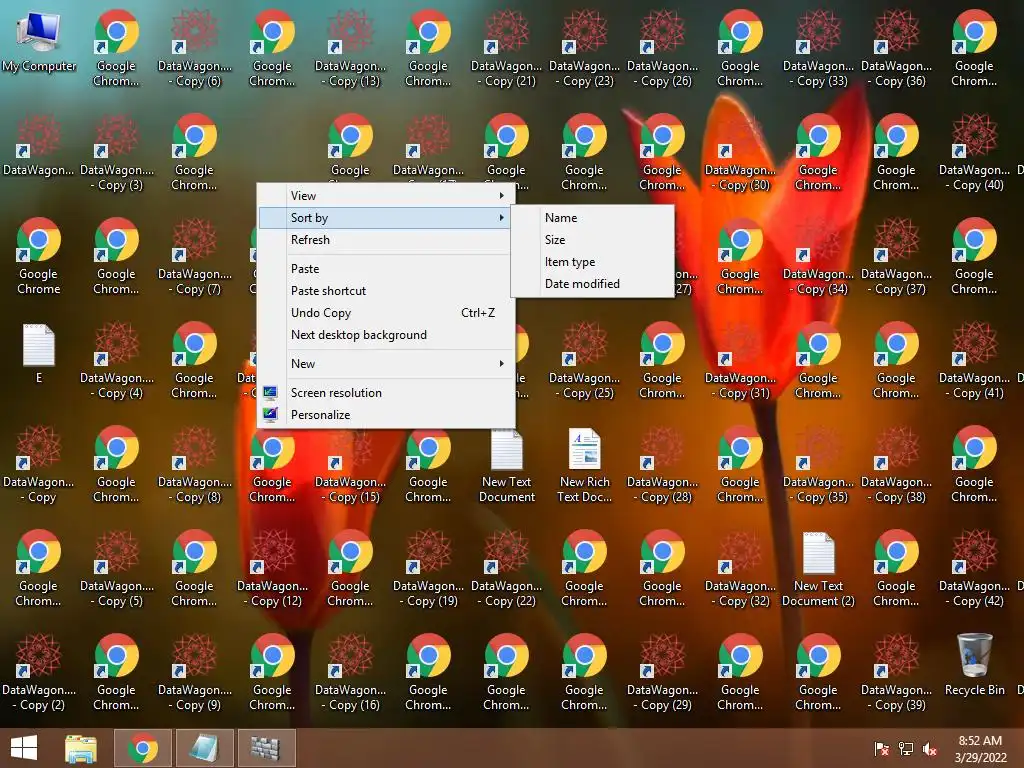Choose Next desktop background
The width and height of the screenshot is (1024, 768).
(385, 335)
